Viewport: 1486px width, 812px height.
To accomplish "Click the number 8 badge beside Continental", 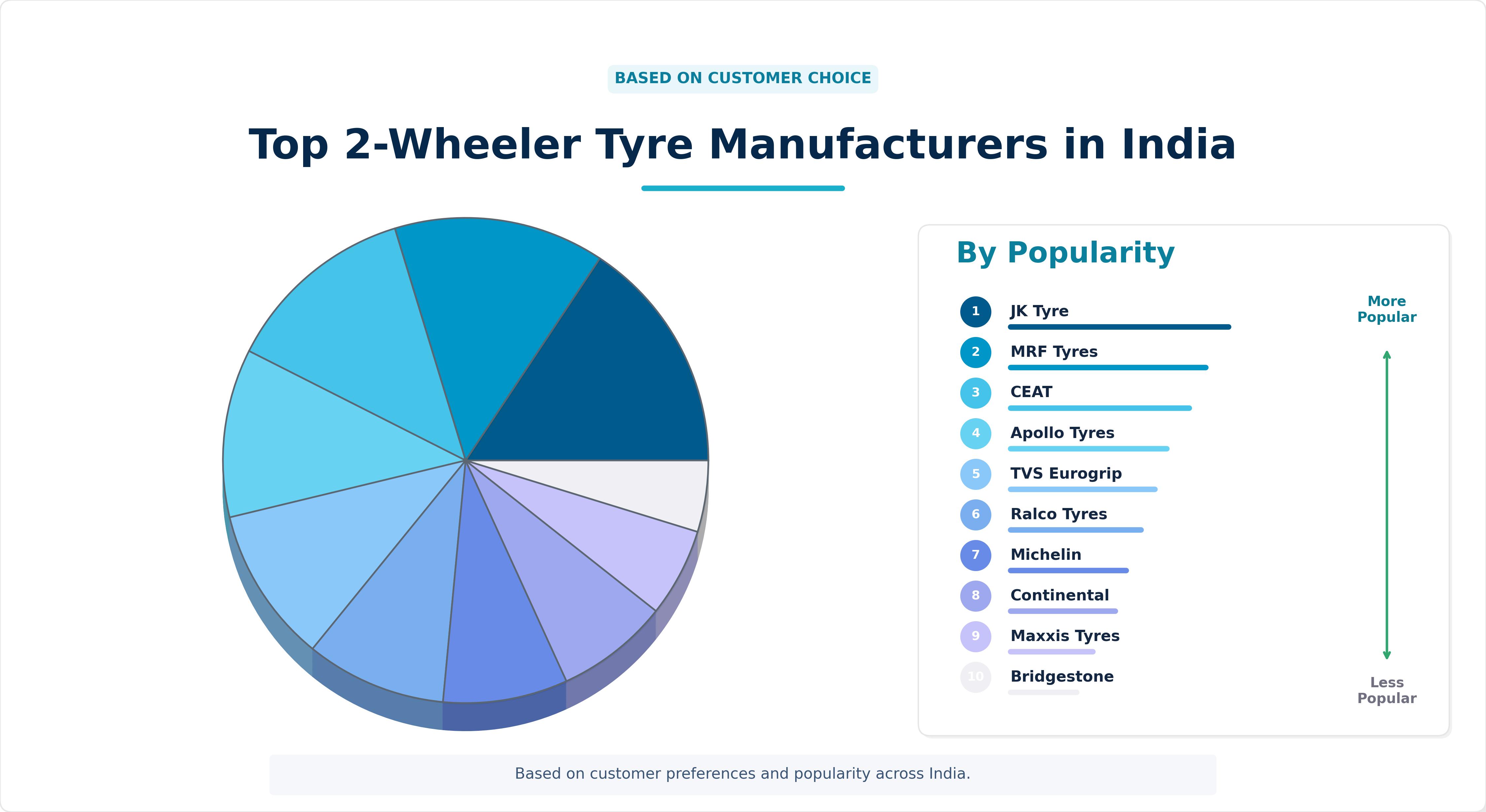I will coord(975,596).
